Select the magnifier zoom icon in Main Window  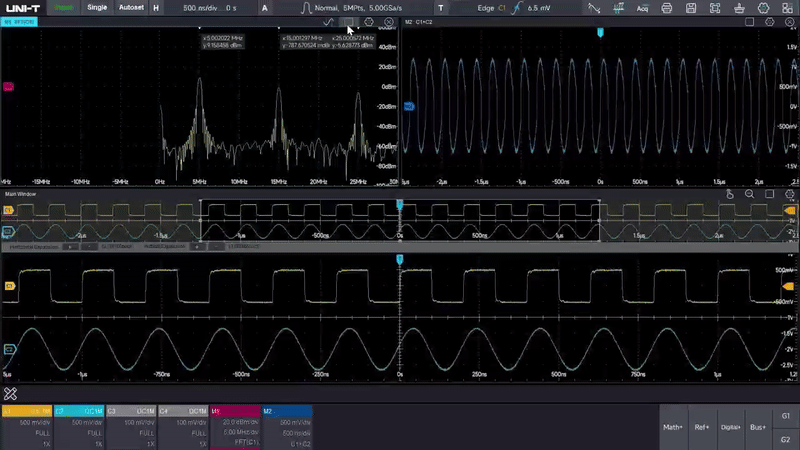[750, 193]
